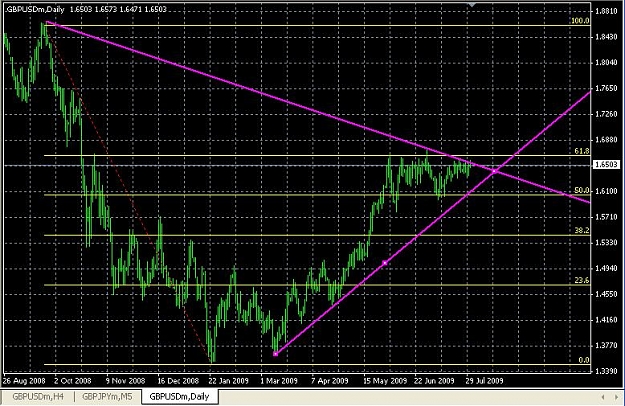Click the 1.4940 price axis value

606,269
